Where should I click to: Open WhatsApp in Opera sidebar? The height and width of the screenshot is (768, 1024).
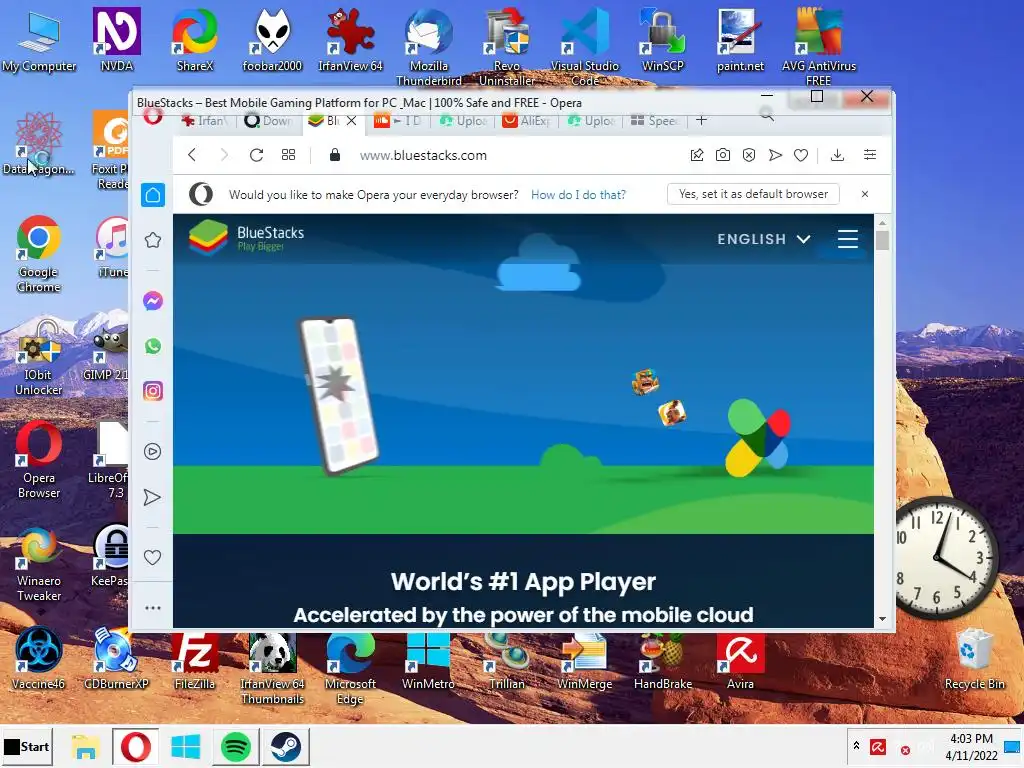[153, 346]
